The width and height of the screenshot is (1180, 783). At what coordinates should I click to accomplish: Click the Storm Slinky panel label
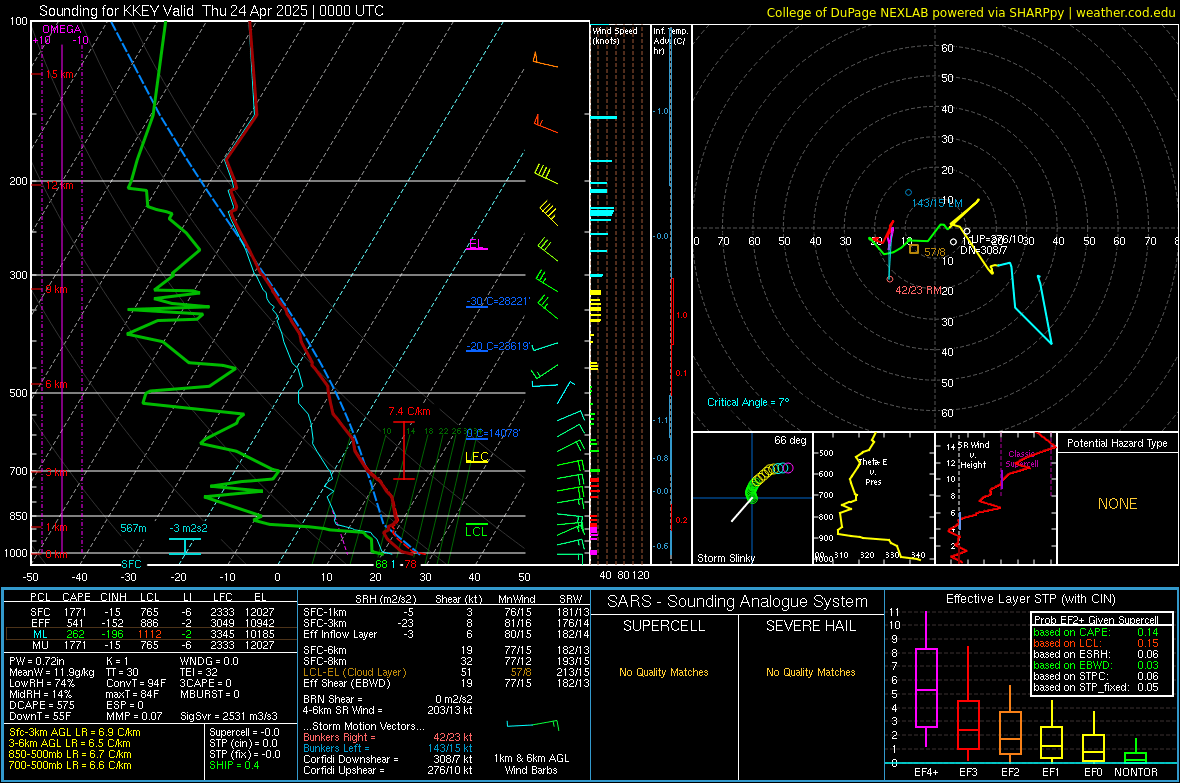[x=725, y=558]
